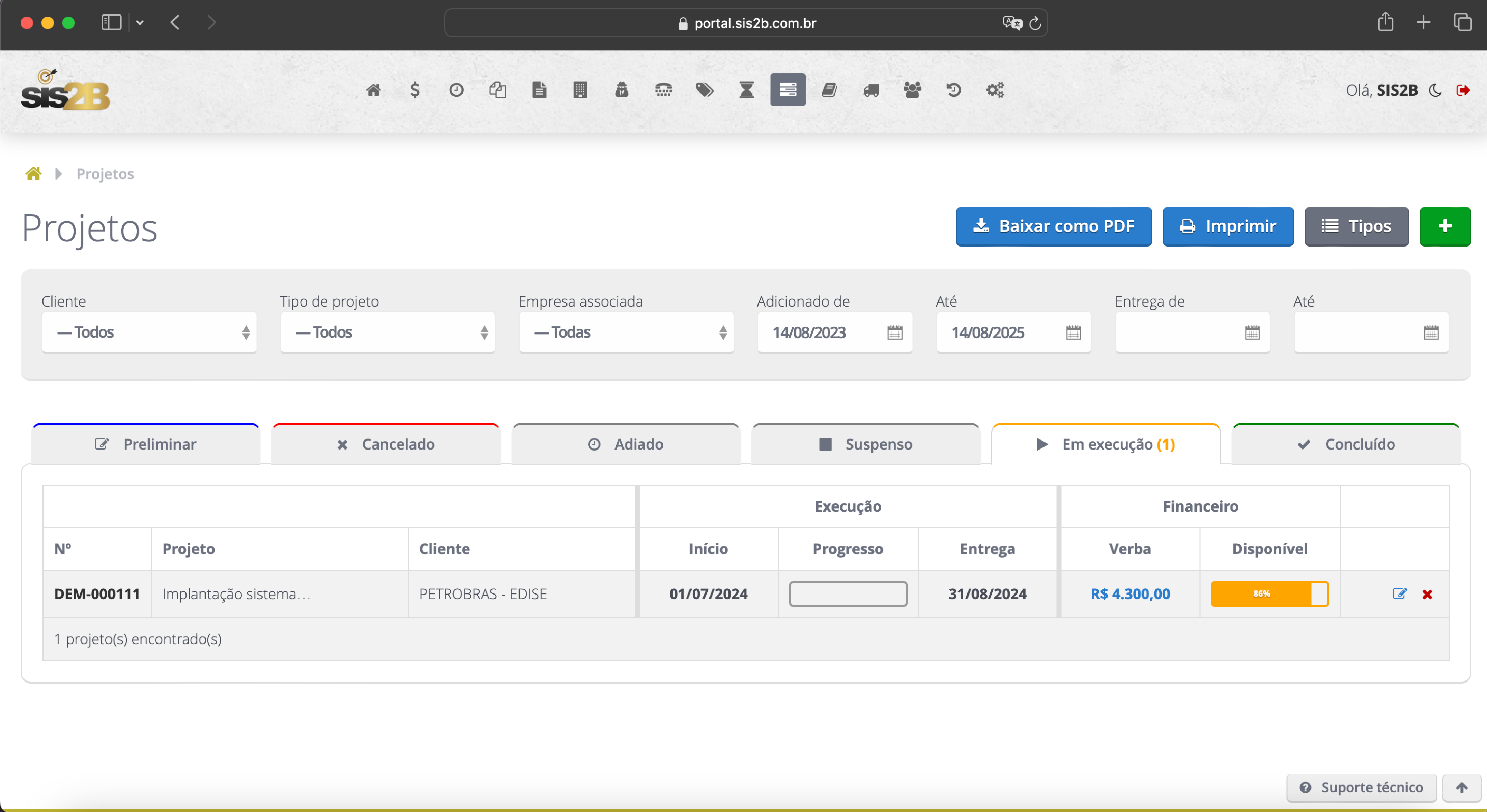The image size is (1487, 812).
Task: Edit project DEM-000111 via pencil icon
Action: coord(1399,594)
